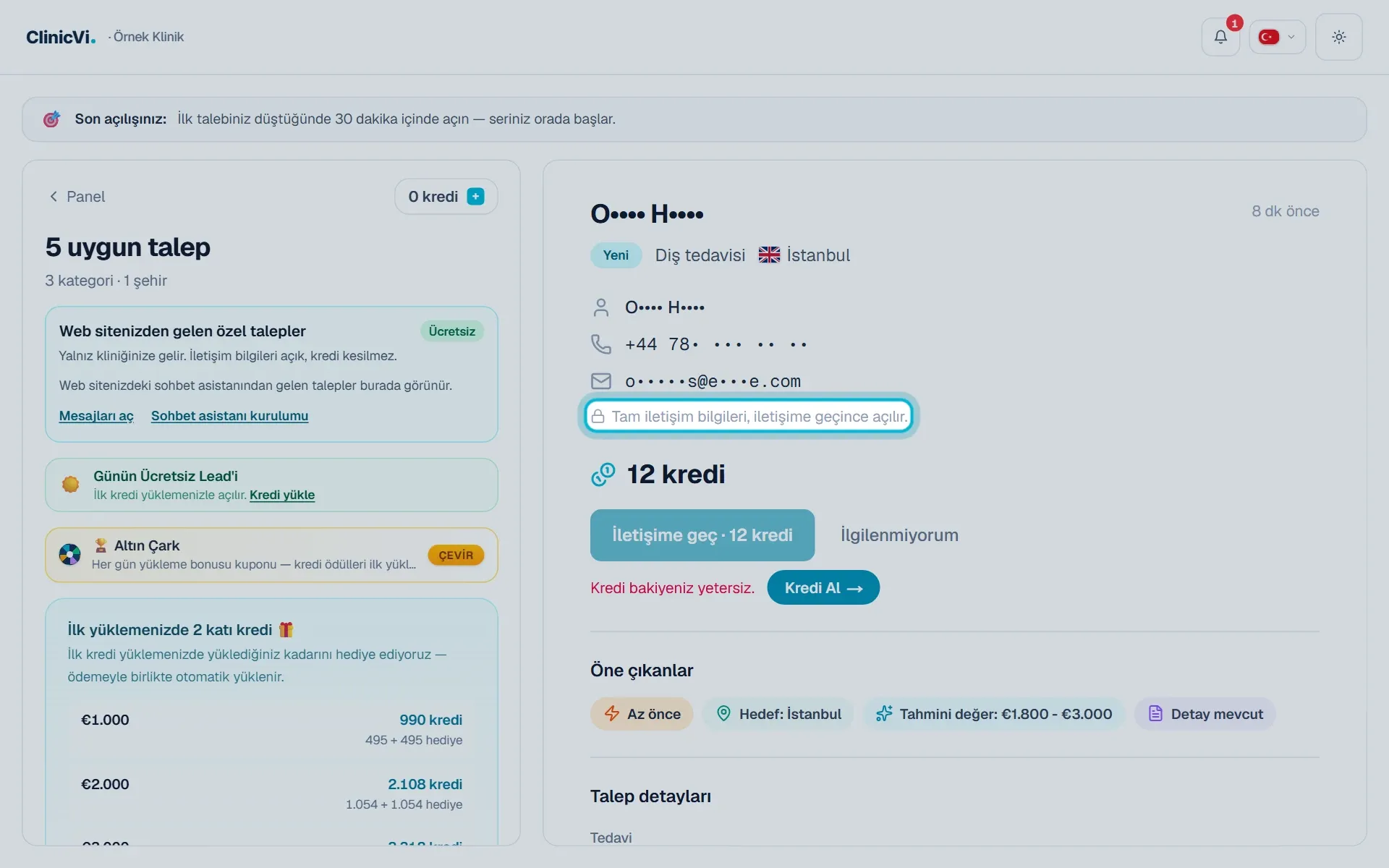Image resolution: width=1389 pixels, height=868 pixels.
Task: Open the Sohbet asistanı kurulumu link
Action: coord(229,416)
